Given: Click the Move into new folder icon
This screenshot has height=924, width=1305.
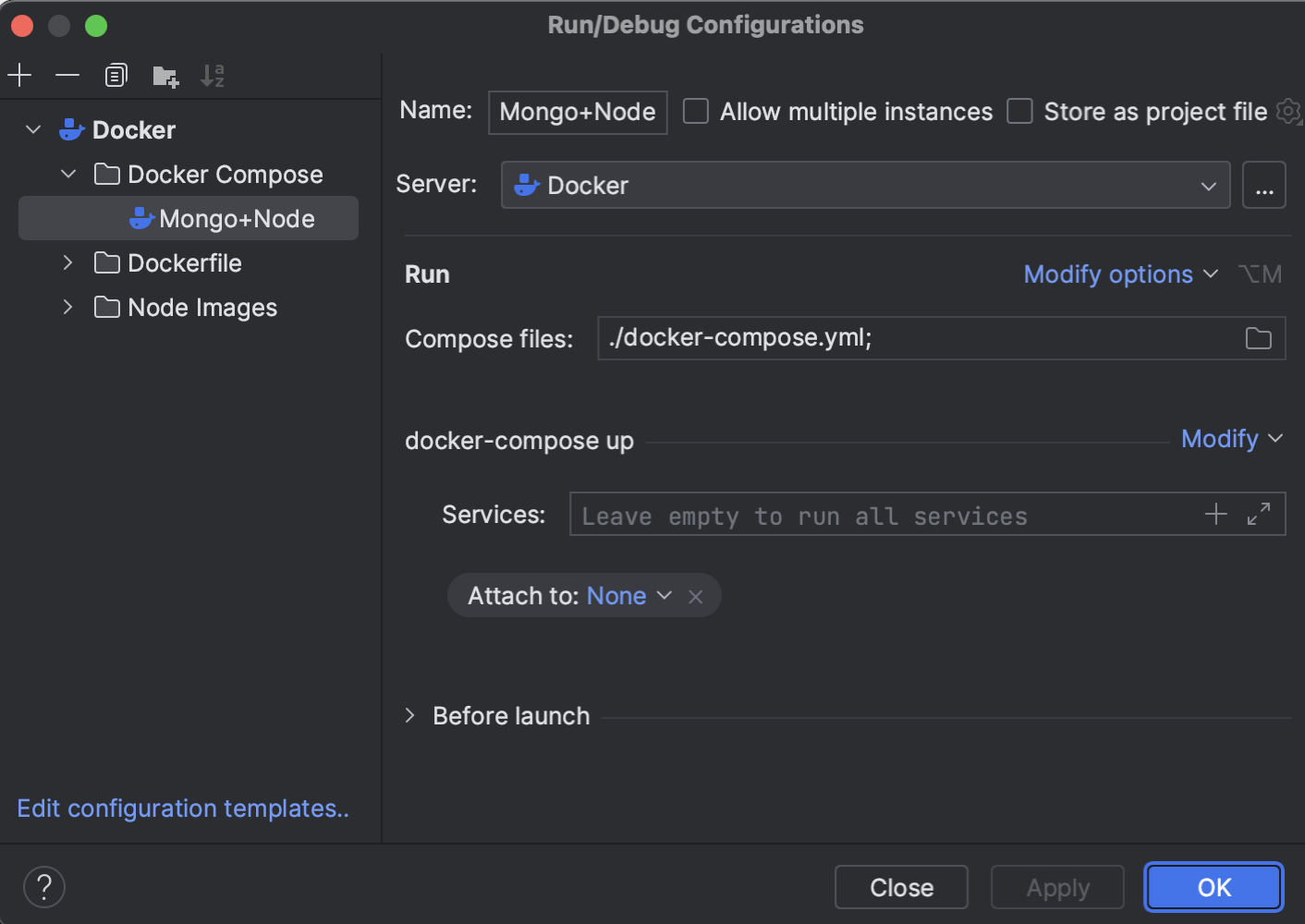Looking at the screenshot, I should click(165, 76).
